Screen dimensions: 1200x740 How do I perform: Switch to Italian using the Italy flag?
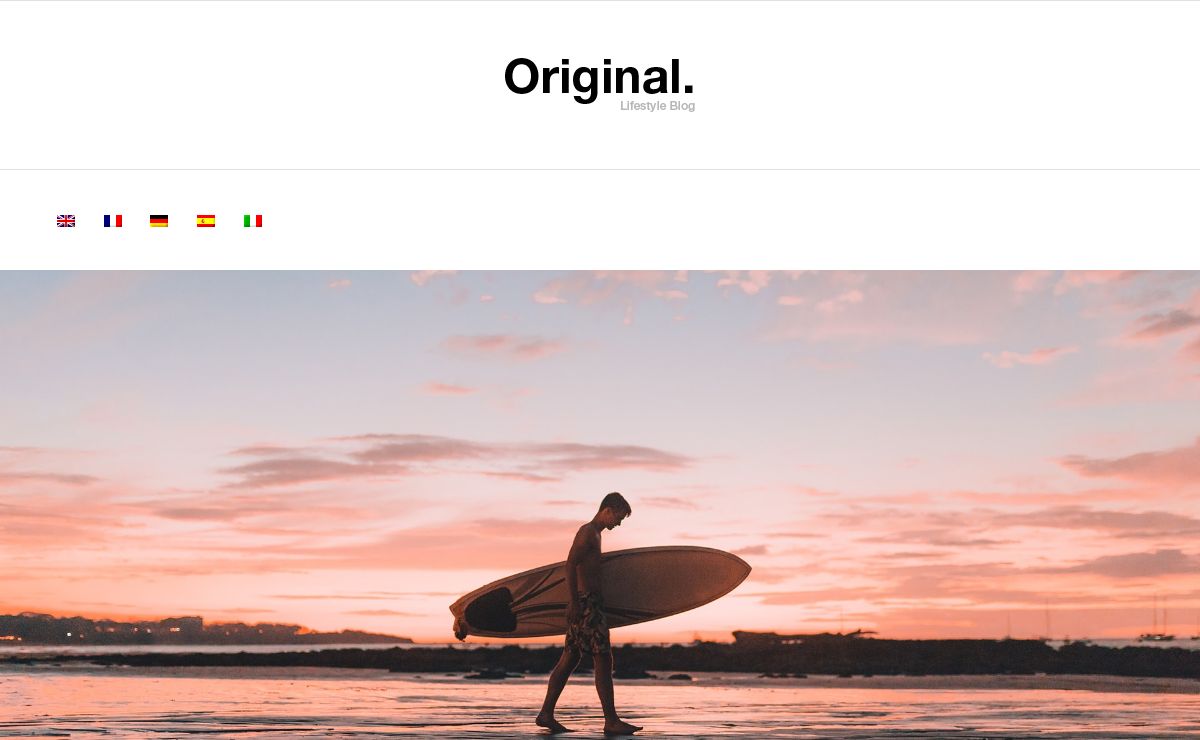(253, 221)
